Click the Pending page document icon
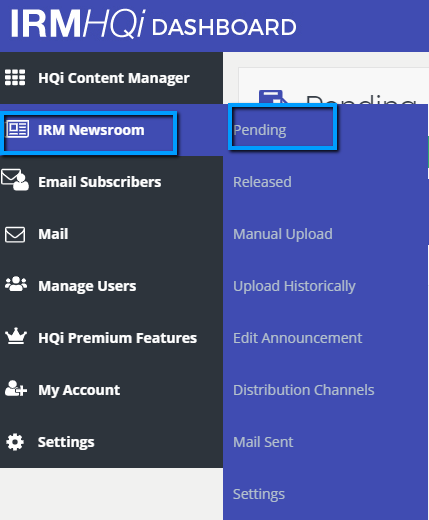The image size is (429, 520). click(273, 97)
